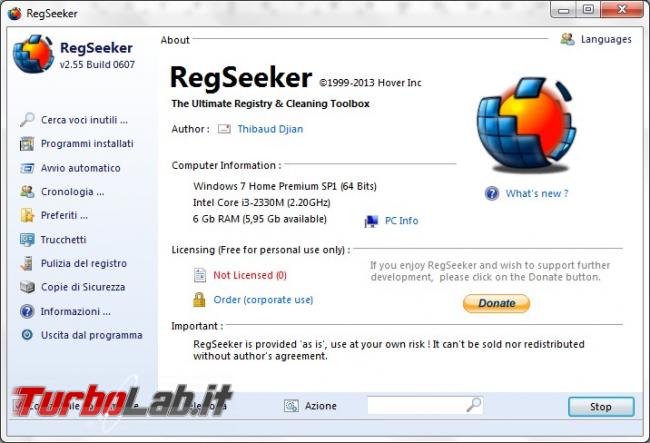Open the PC Info link
The image size is (650, 443).
tap(401, 220)
